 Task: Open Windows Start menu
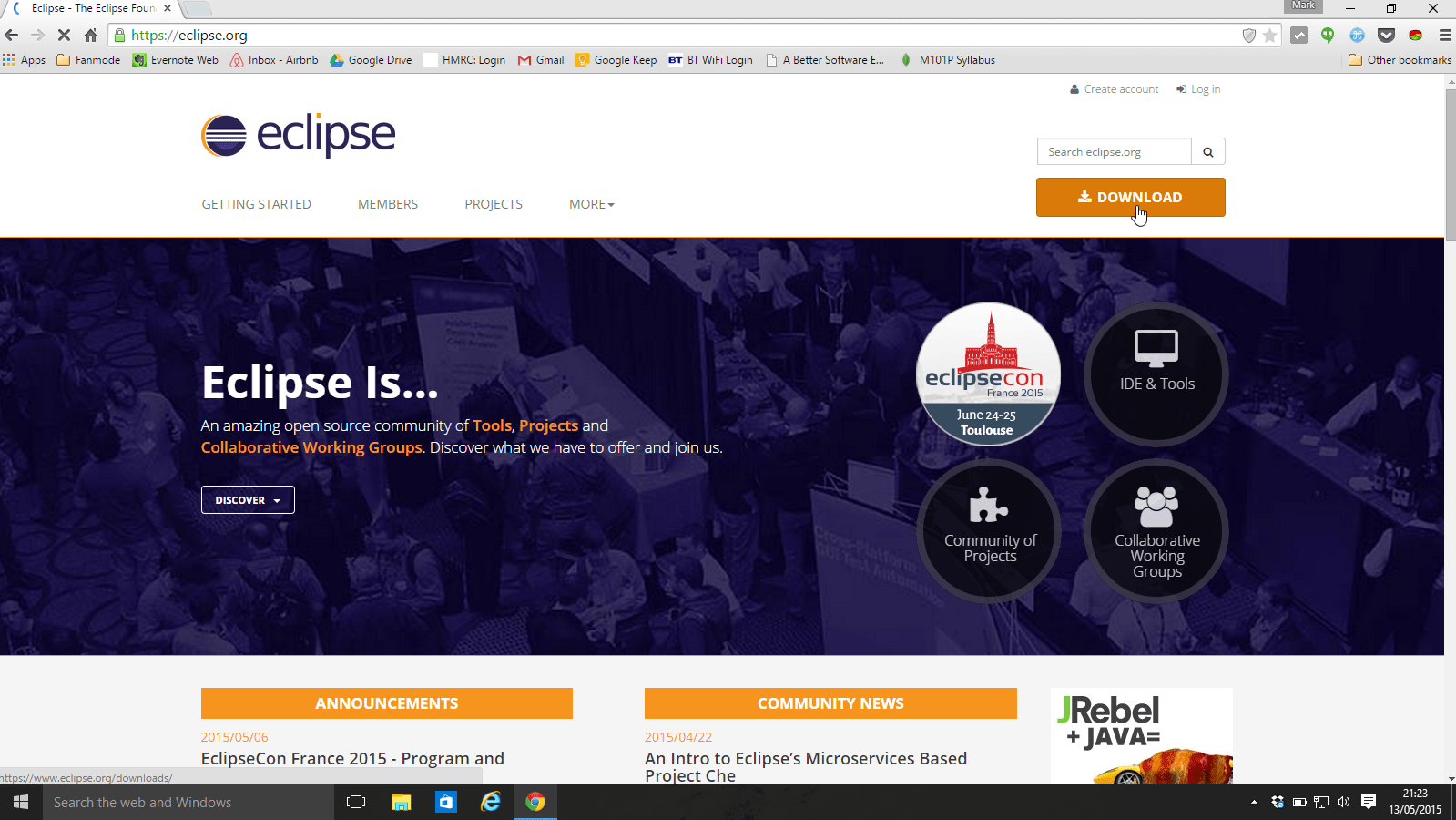(x=21, y=802)
